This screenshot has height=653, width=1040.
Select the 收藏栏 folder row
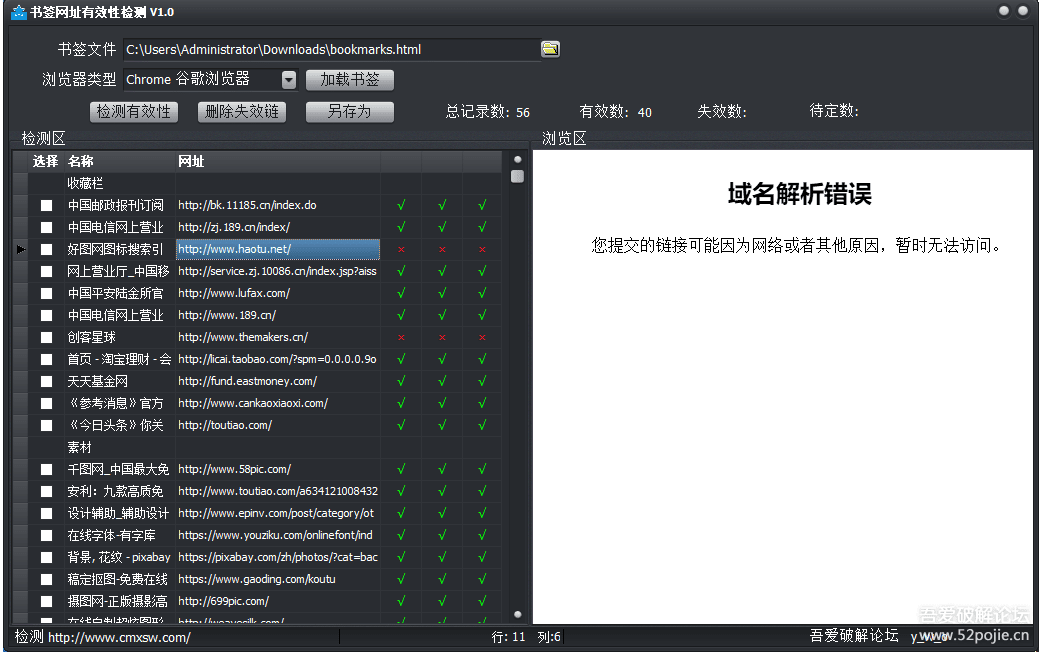pos(257,184)
